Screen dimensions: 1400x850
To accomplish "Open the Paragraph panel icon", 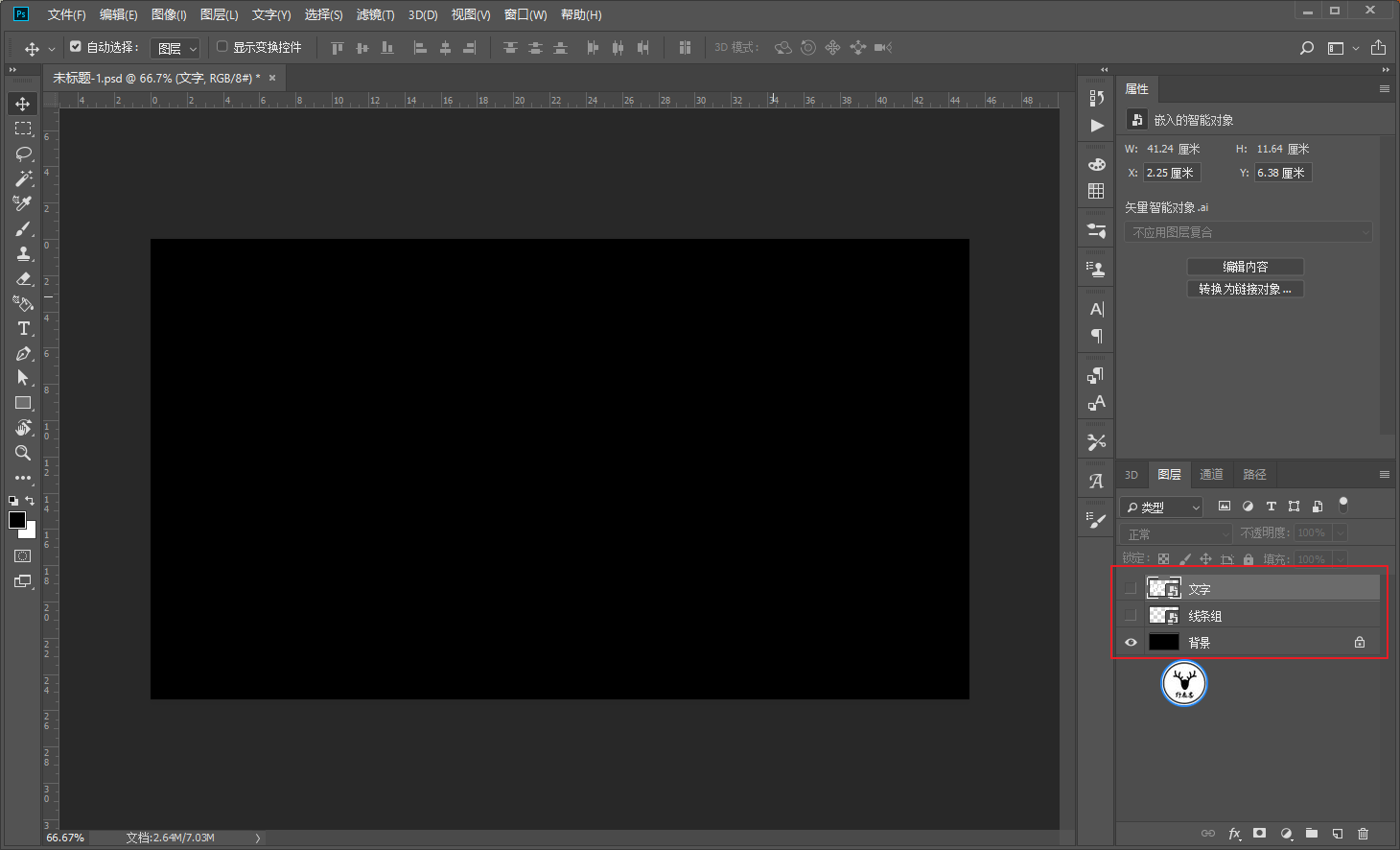I will pyautogui.click(x=1097, y=336).
